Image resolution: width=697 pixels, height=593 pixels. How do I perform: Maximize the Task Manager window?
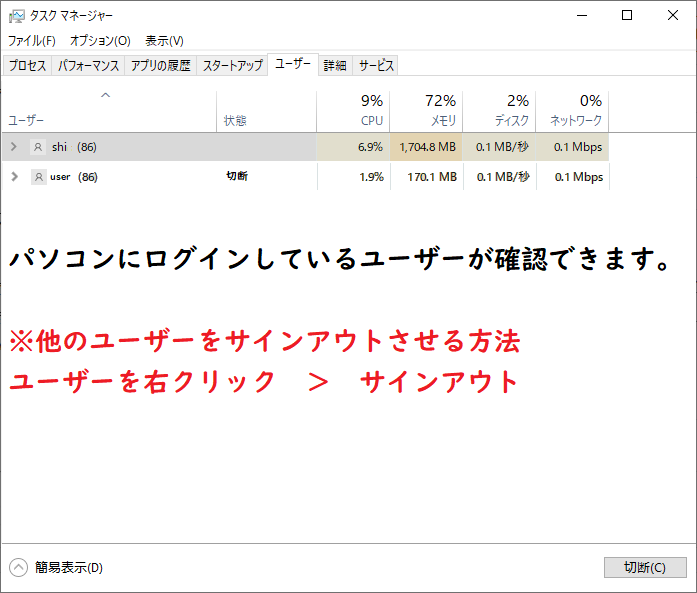(627, 16)
